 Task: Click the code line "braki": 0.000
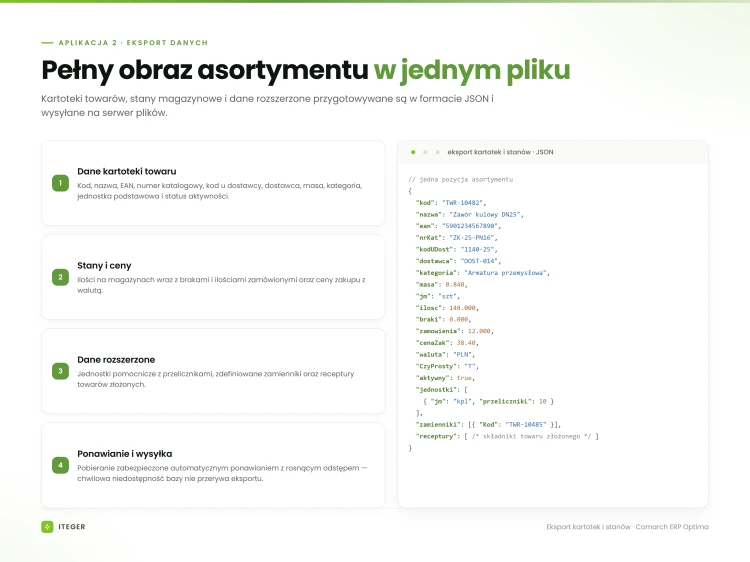(x=443, y=320)
